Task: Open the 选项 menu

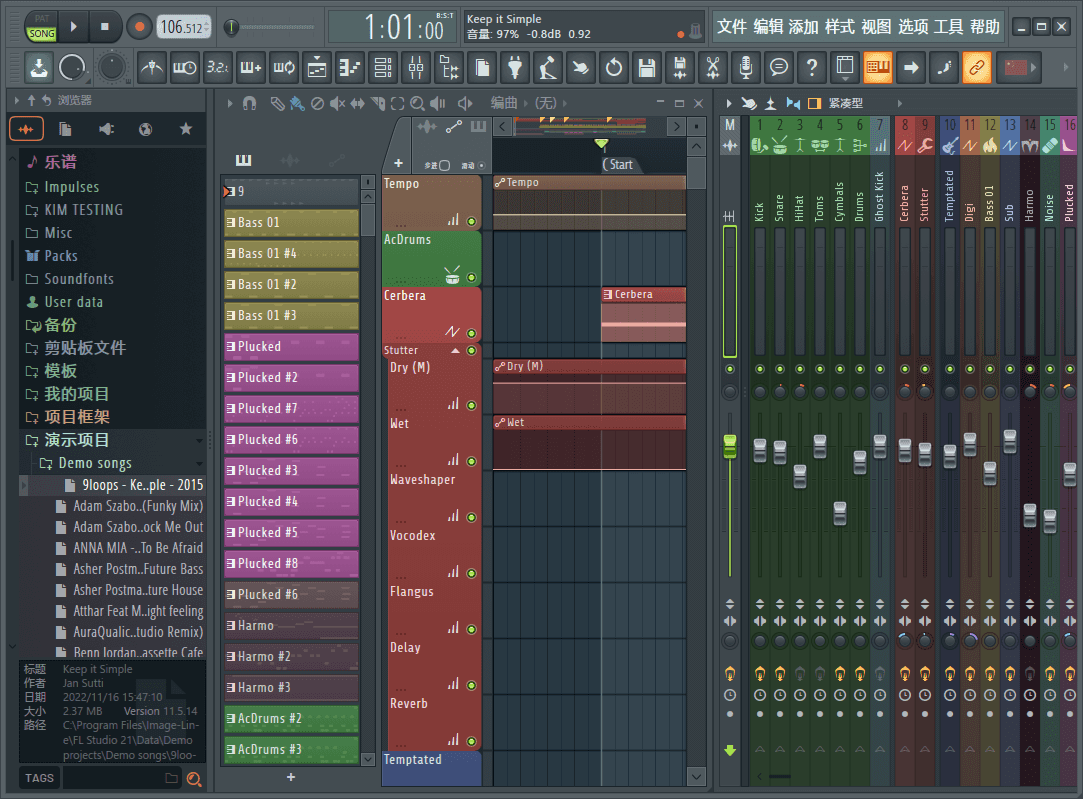Action: tap(913, 27)
